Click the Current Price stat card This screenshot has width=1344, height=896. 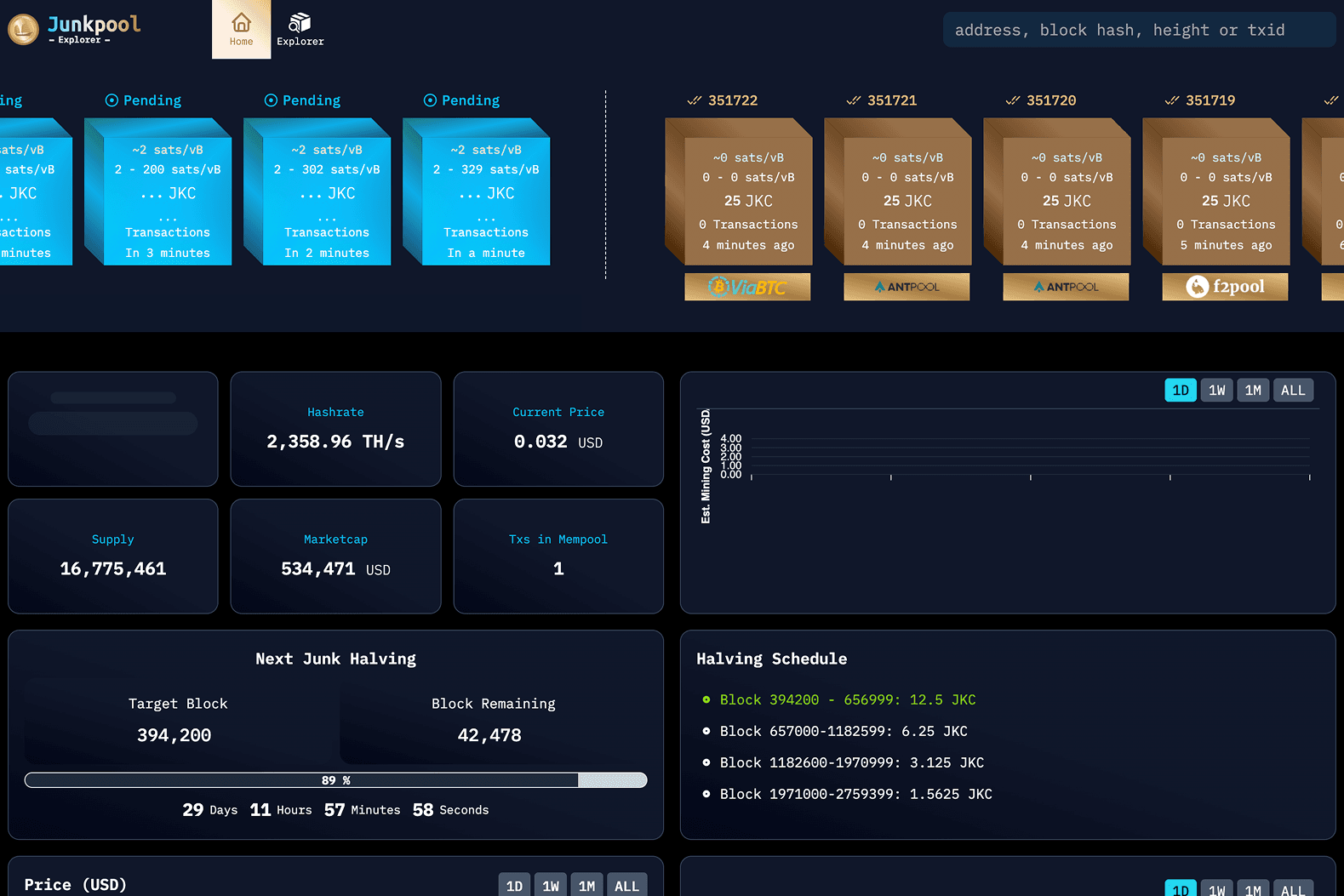coord(558,429)
